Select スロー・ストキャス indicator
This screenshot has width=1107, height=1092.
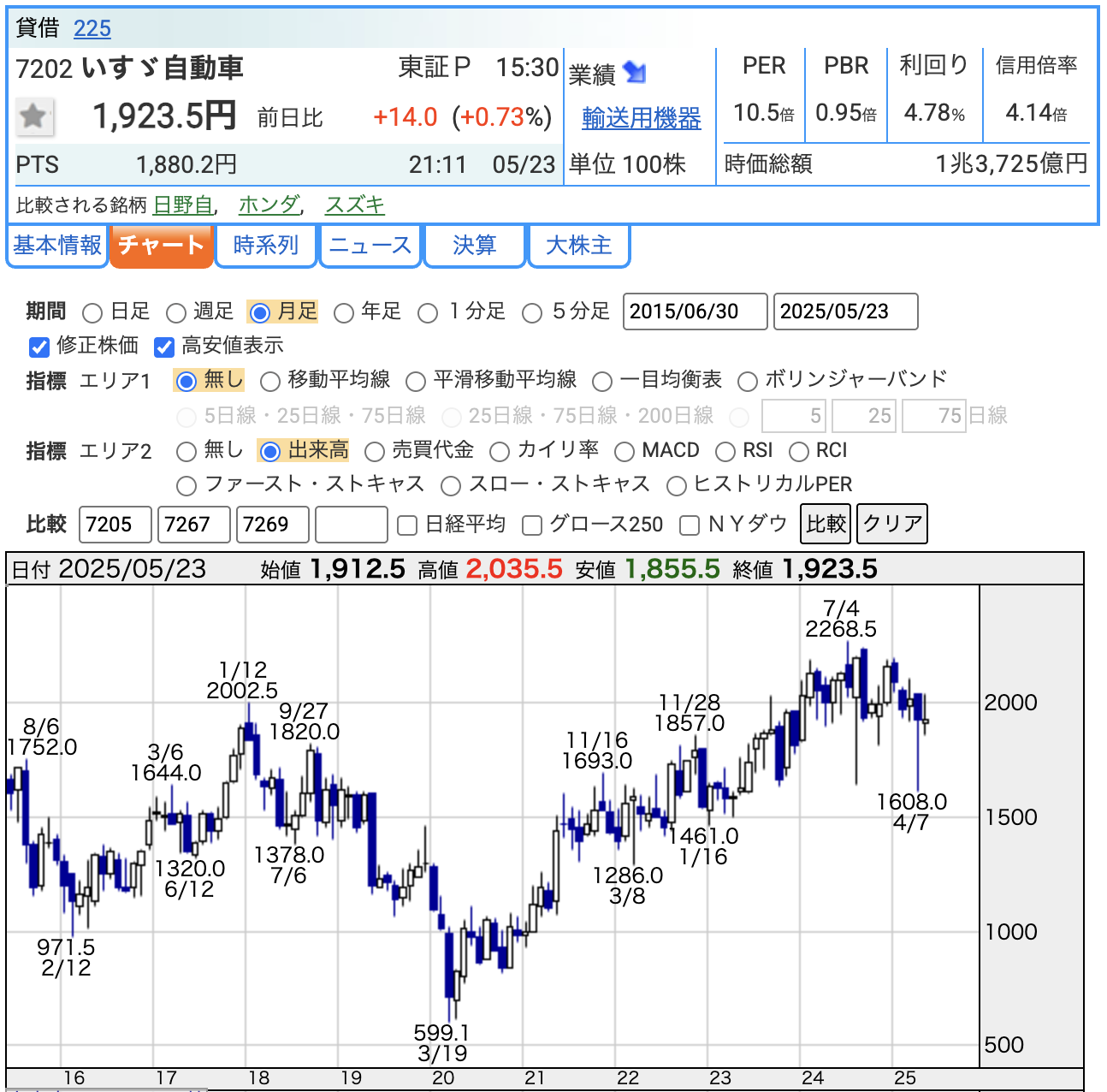pos(451,486)
